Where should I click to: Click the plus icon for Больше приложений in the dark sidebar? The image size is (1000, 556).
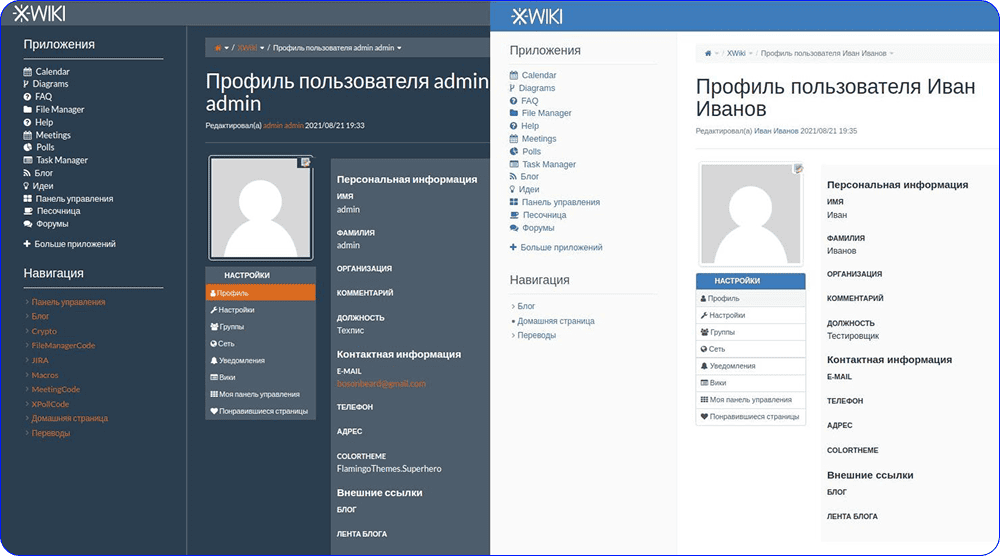[27, 244]
